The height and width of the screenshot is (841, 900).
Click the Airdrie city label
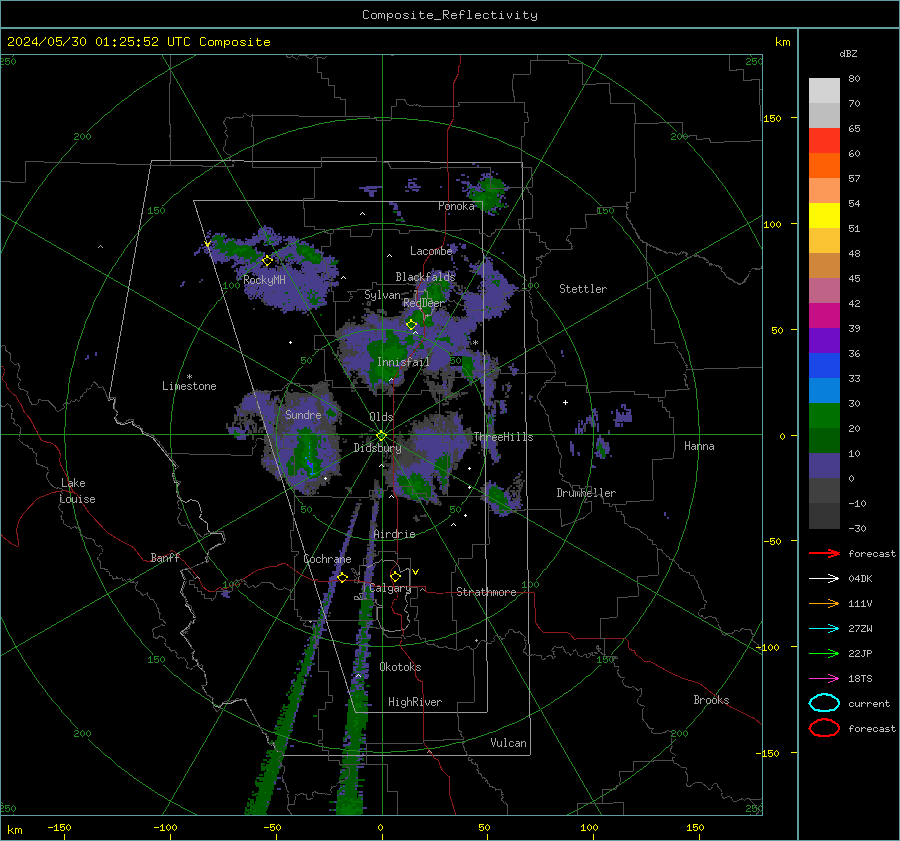(x=394, y=534)
